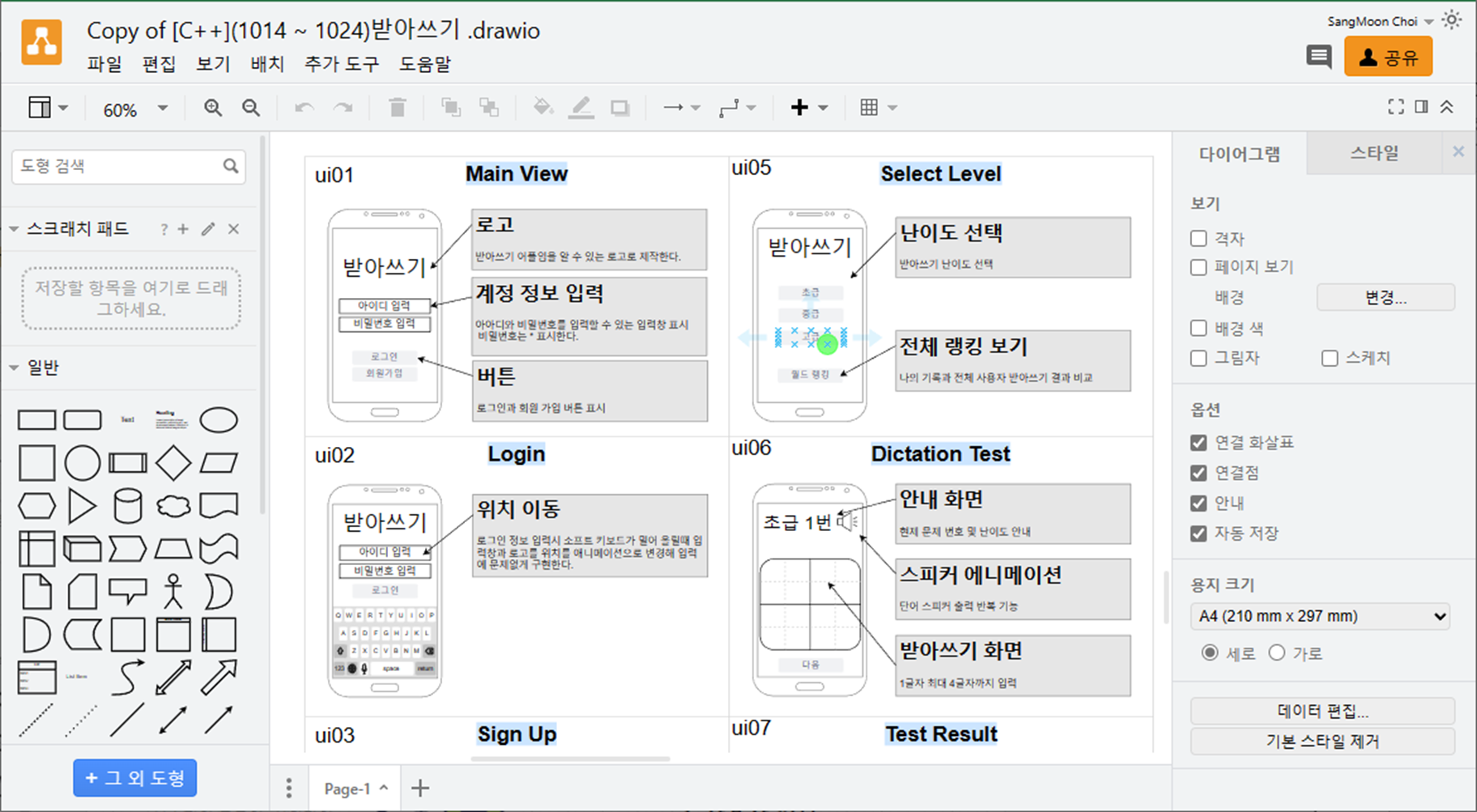Click the send to back icon
The width and height of the screenshot is (1477, 812).
(489, 108)
